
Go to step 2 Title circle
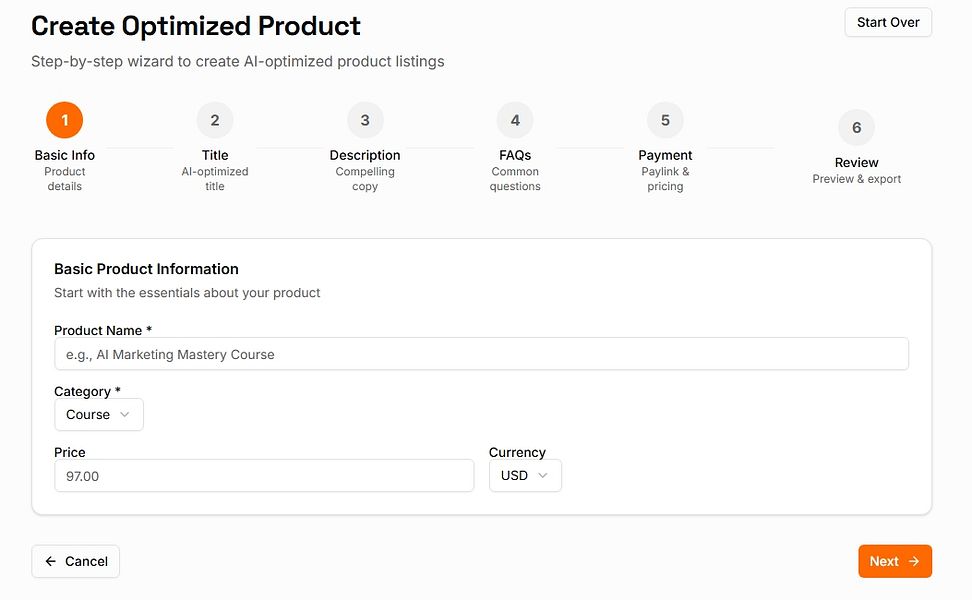tap(215, 120)
